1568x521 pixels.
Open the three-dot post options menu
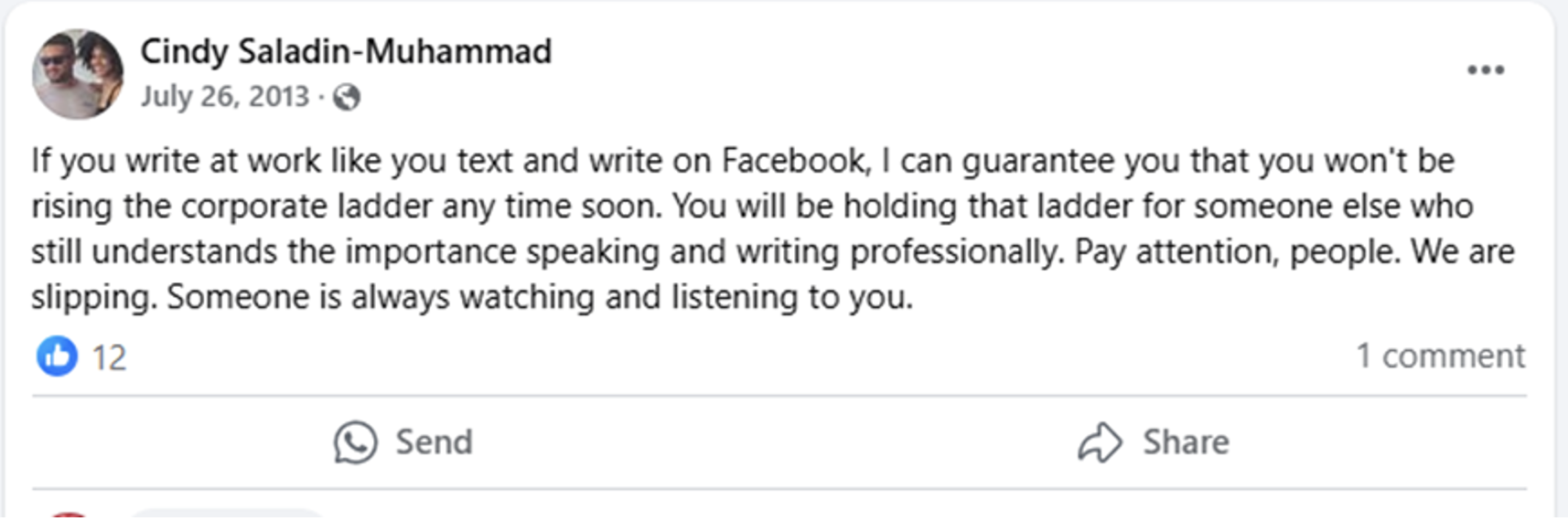click(1485, 70)
